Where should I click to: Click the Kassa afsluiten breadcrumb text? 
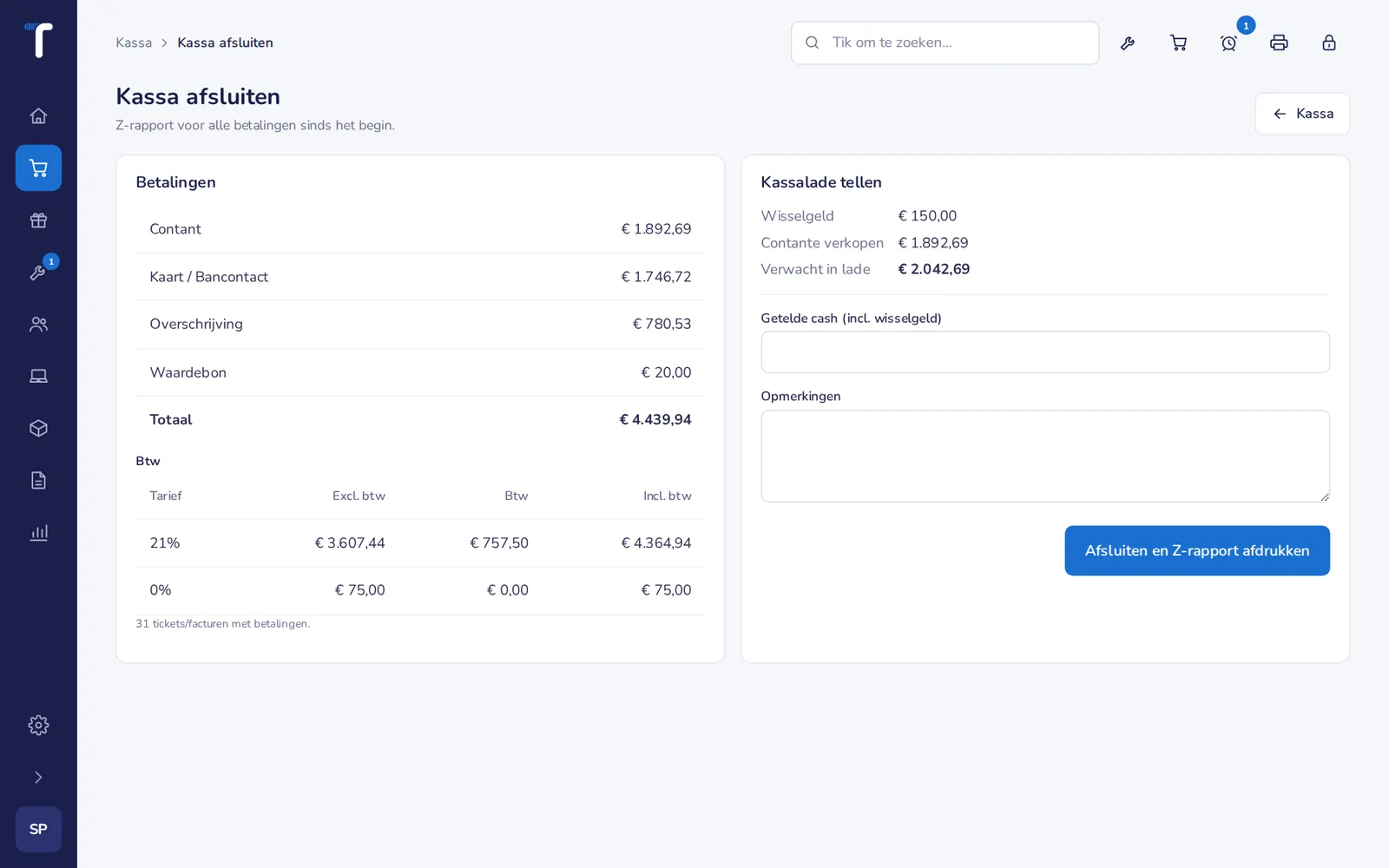(225, 43)
